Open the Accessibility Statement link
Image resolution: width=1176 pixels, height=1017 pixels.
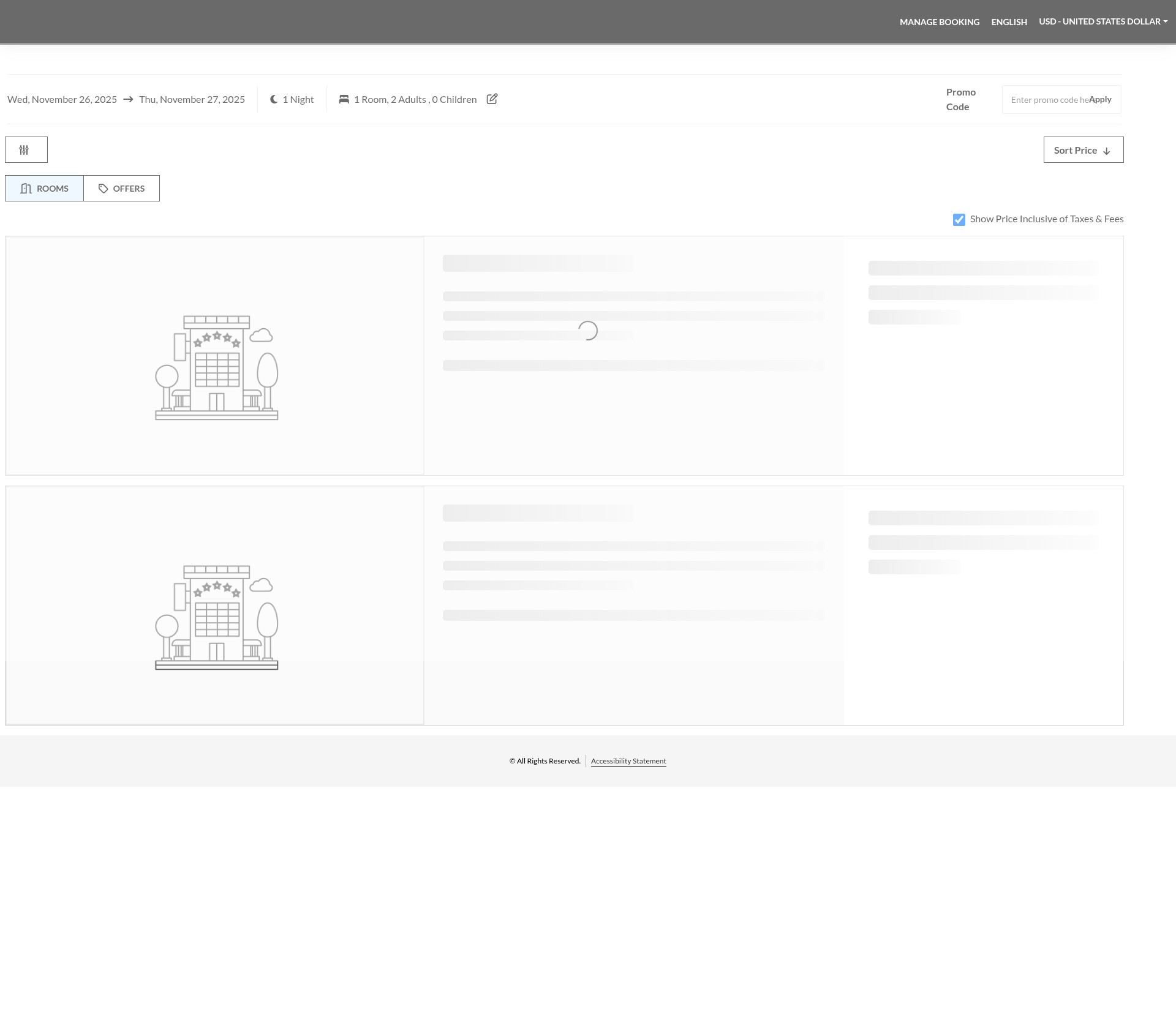[x=628, y=761]
